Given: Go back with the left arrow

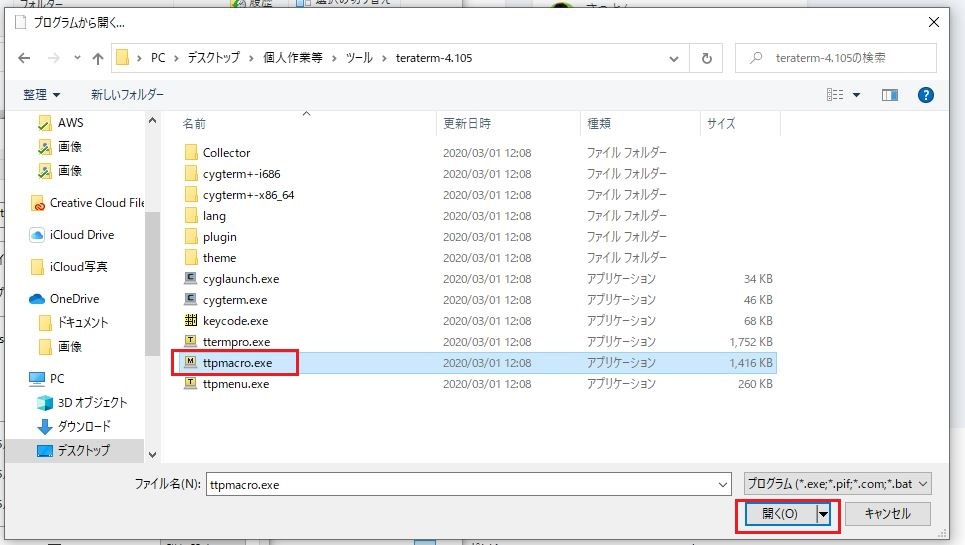Looking at the screenshot, I should [24, 58].
